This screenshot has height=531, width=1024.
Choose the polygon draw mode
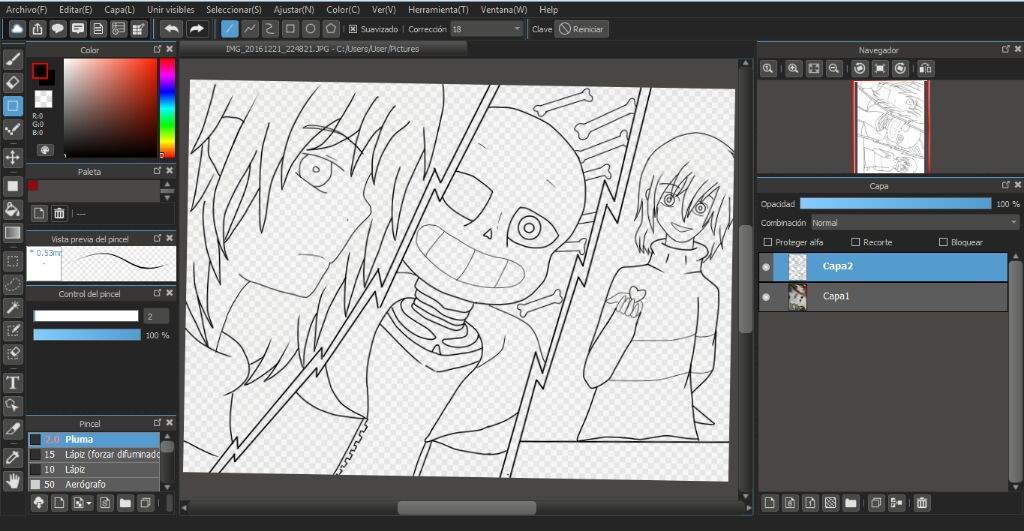tap(331, 29)
